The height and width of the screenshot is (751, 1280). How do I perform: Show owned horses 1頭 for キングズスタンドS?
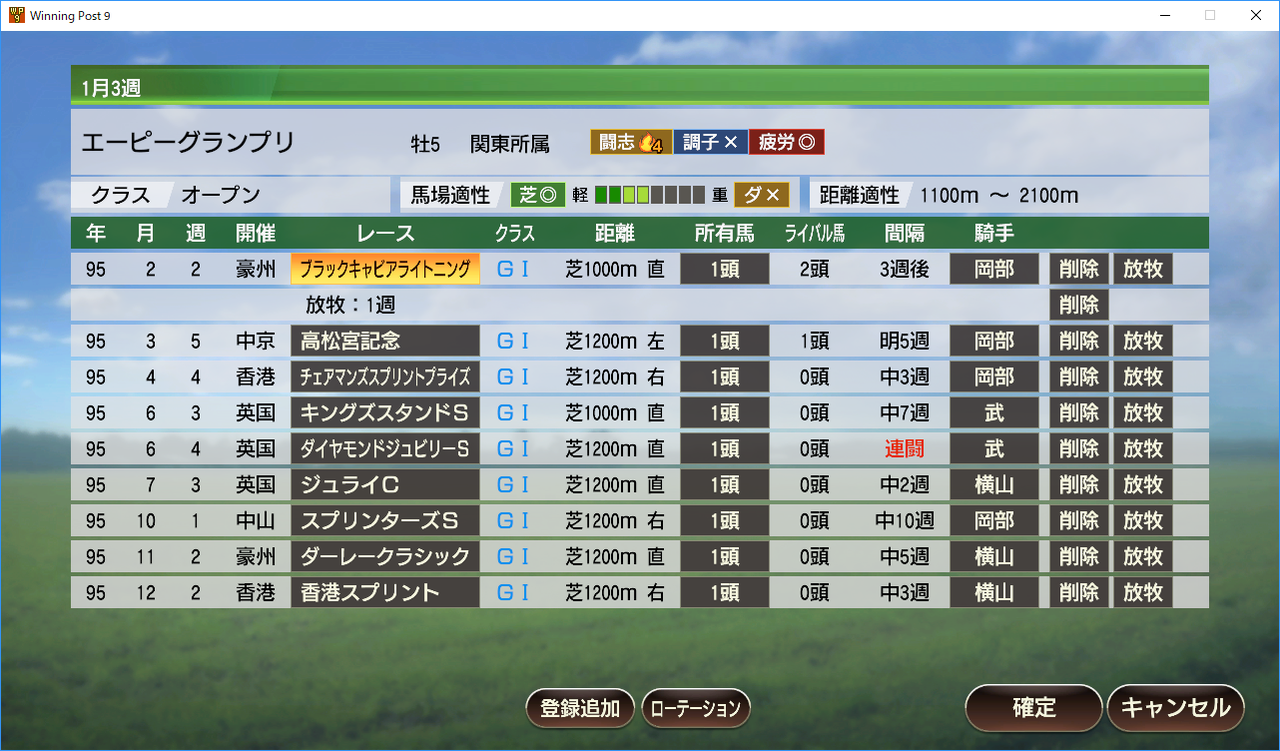pyautogui.click(x=725, y=413)
